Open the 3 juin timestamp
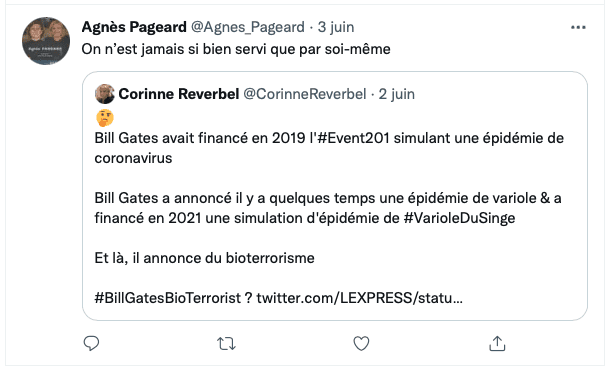 coord(336,27)
